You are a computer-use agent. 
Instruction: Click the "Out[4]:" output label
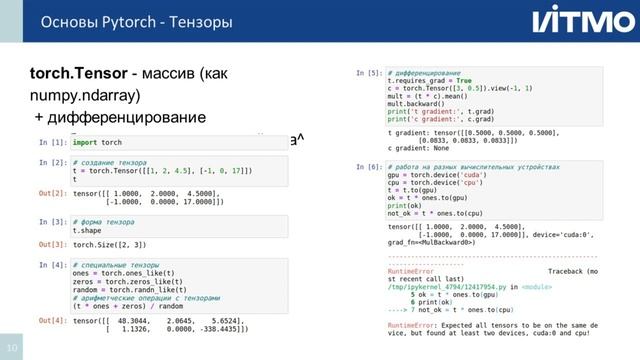[53, 320]
